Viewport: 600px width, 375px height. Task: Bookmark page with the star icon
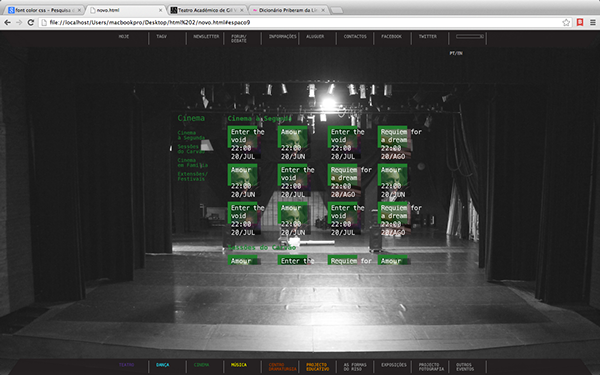[x=566, y=23]
